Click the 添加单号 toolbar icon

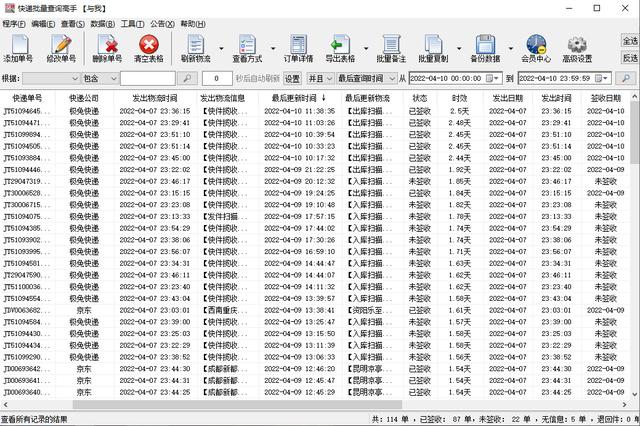19,48
